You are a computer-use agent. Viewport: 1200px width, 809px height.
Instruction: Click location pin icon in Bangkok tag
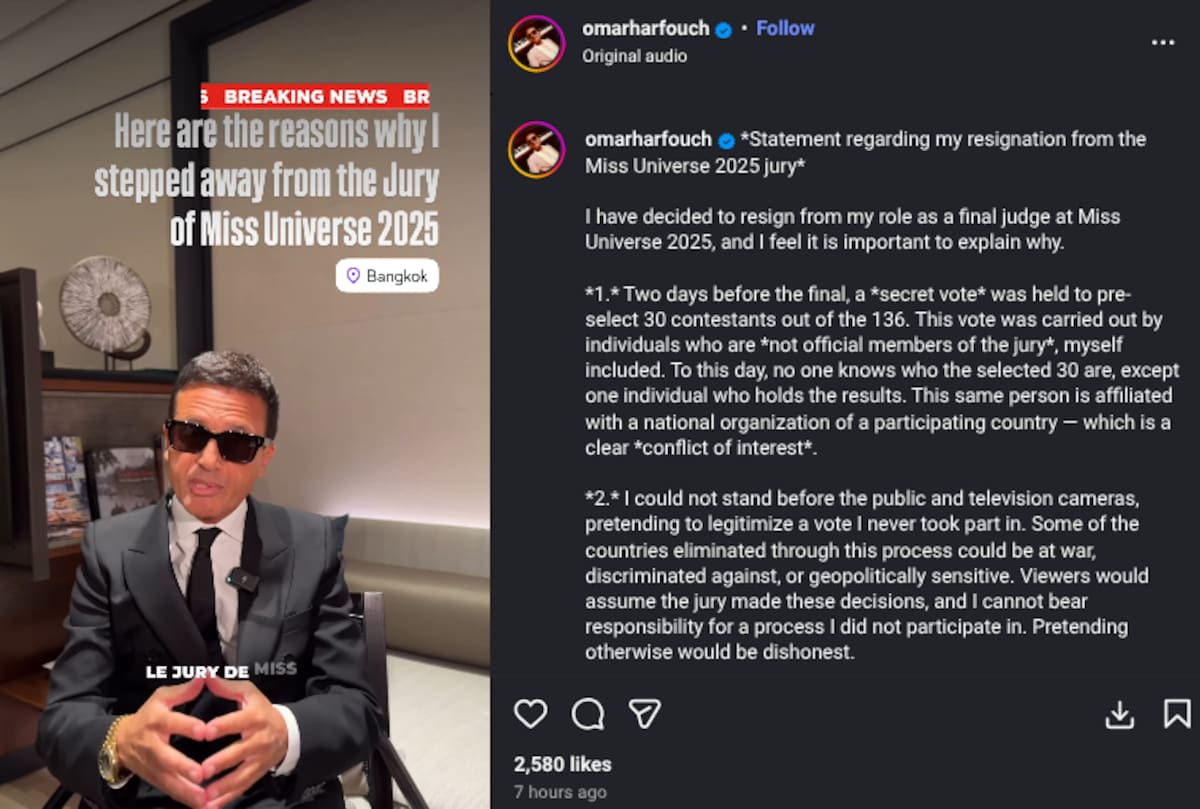click(353, 276)
